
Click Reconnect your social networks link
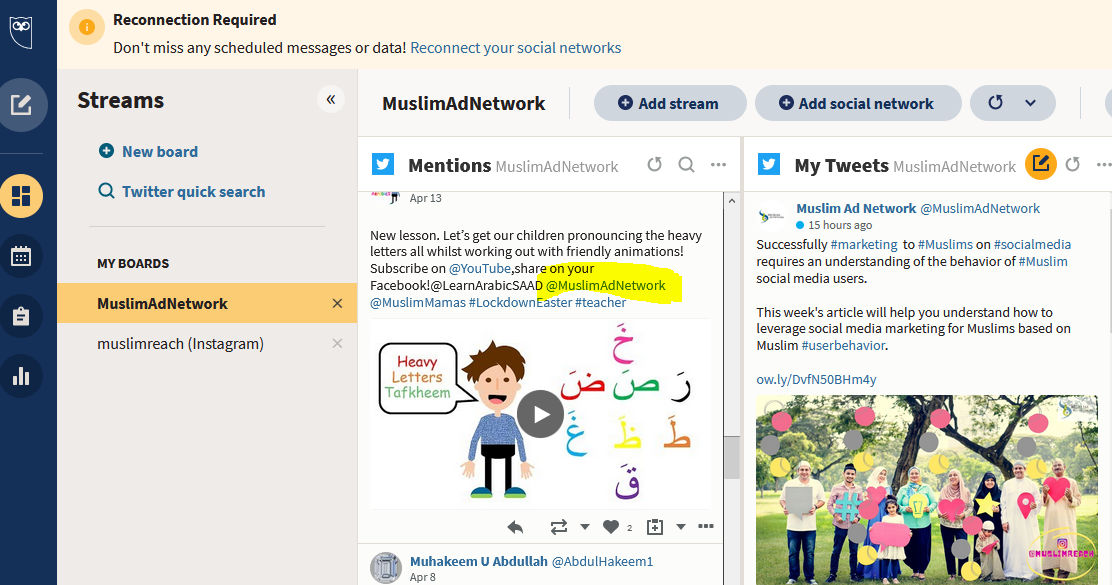515,47
